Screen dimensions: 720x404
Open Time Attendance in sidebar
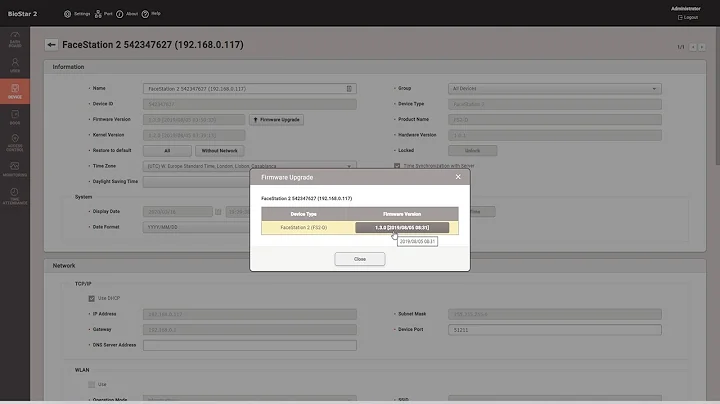[x=15, y=196]
